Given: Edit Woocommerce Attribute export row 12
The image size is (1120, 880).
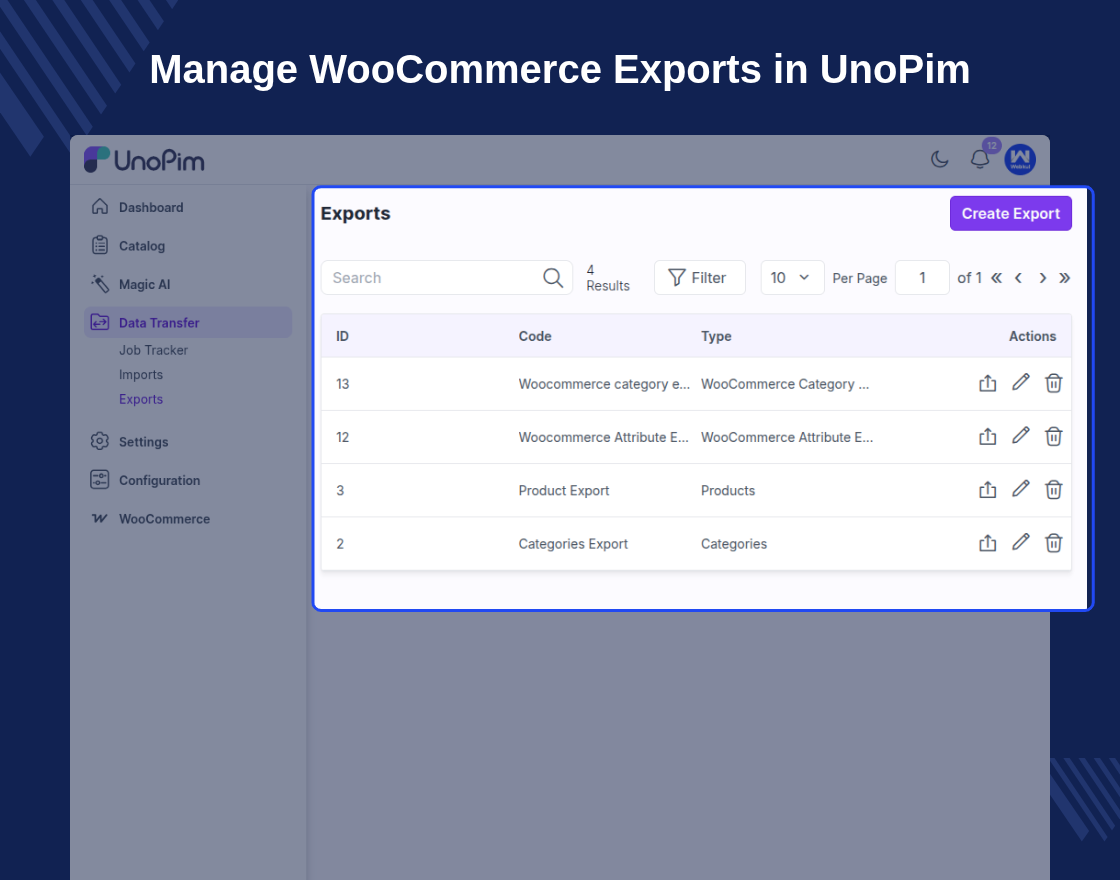Looking at the screenshot, I should tap(1021, 436).
